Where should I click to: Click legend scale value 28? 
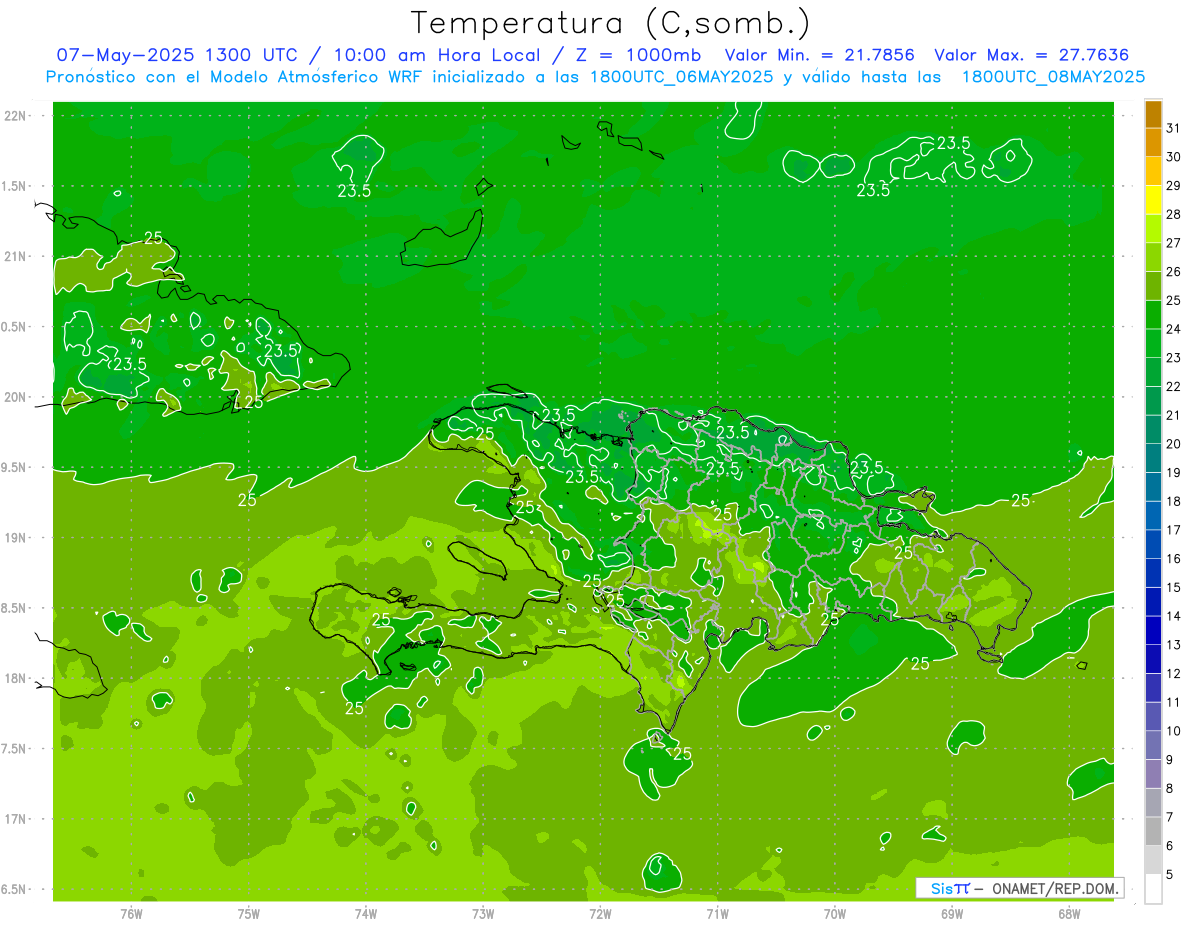click(x=1174, y=214)
